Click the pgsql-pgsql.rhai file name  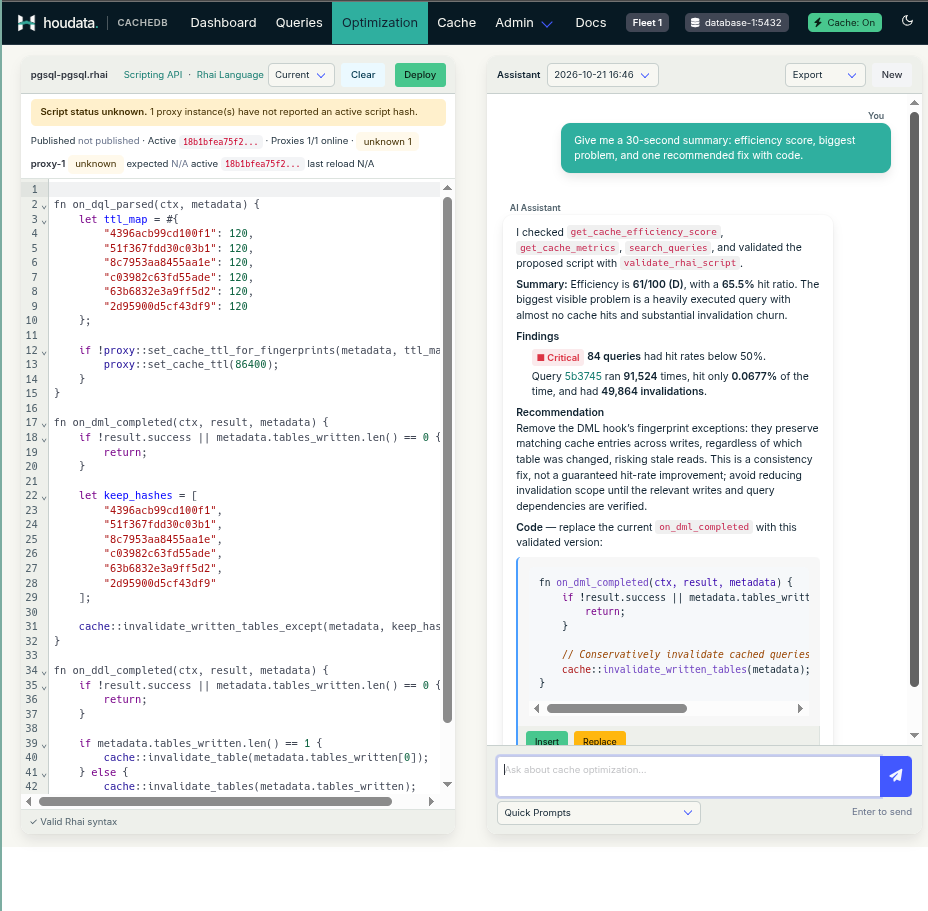[69, 75]
